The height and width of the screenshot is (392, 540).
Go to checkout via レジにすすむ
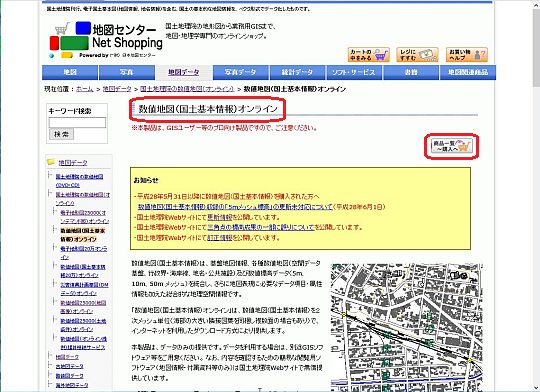[x=417, y=54]
